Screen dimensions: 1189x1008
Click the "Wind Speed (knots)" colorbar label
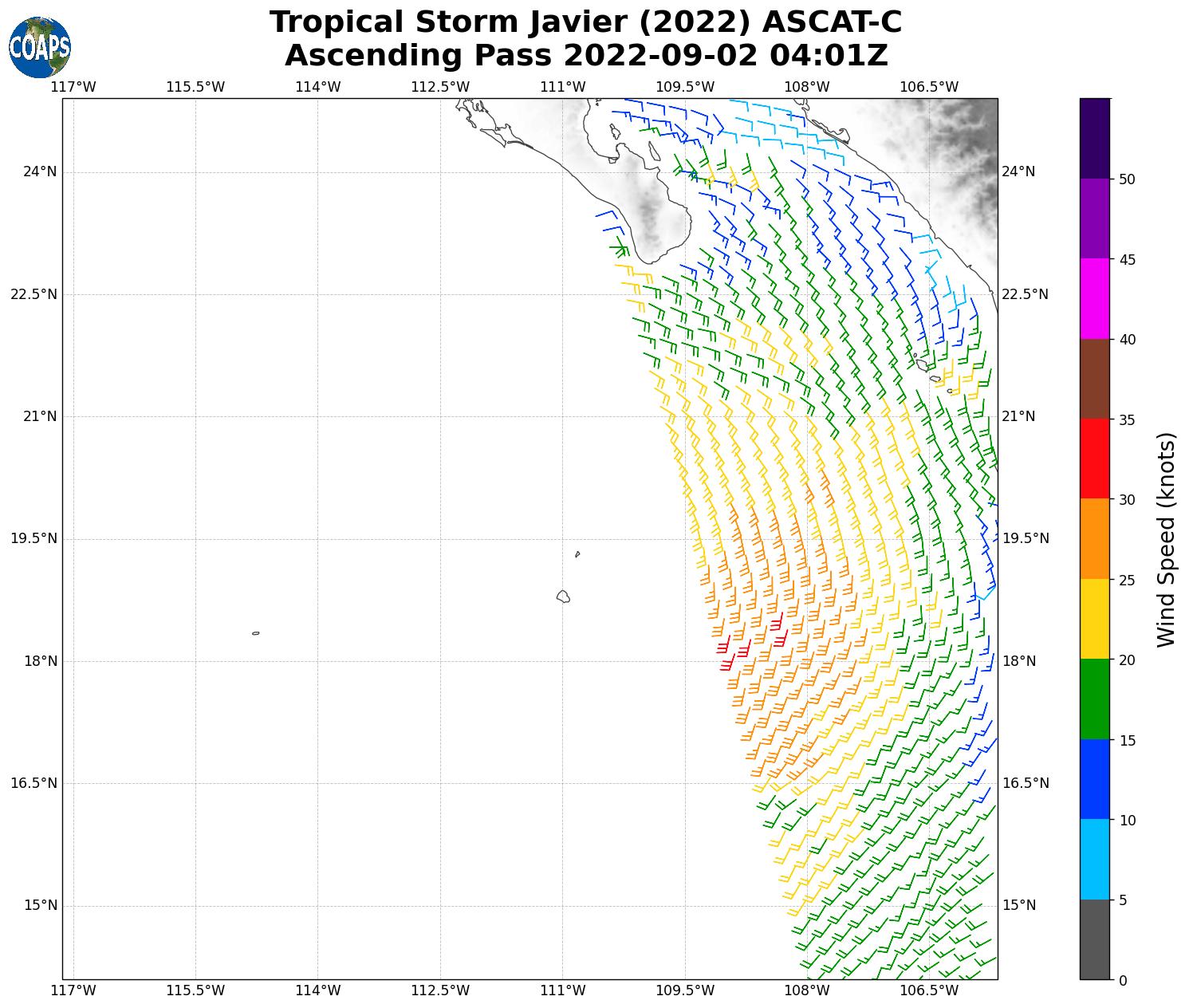1166,539
